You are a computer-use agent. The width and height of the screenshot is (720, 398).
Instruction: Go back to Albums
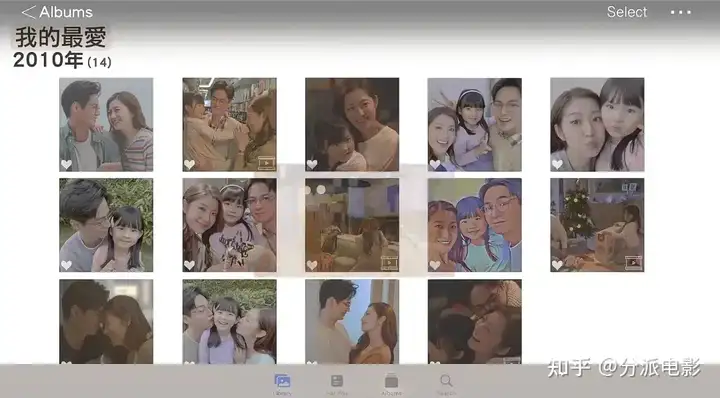click(57, 12)
